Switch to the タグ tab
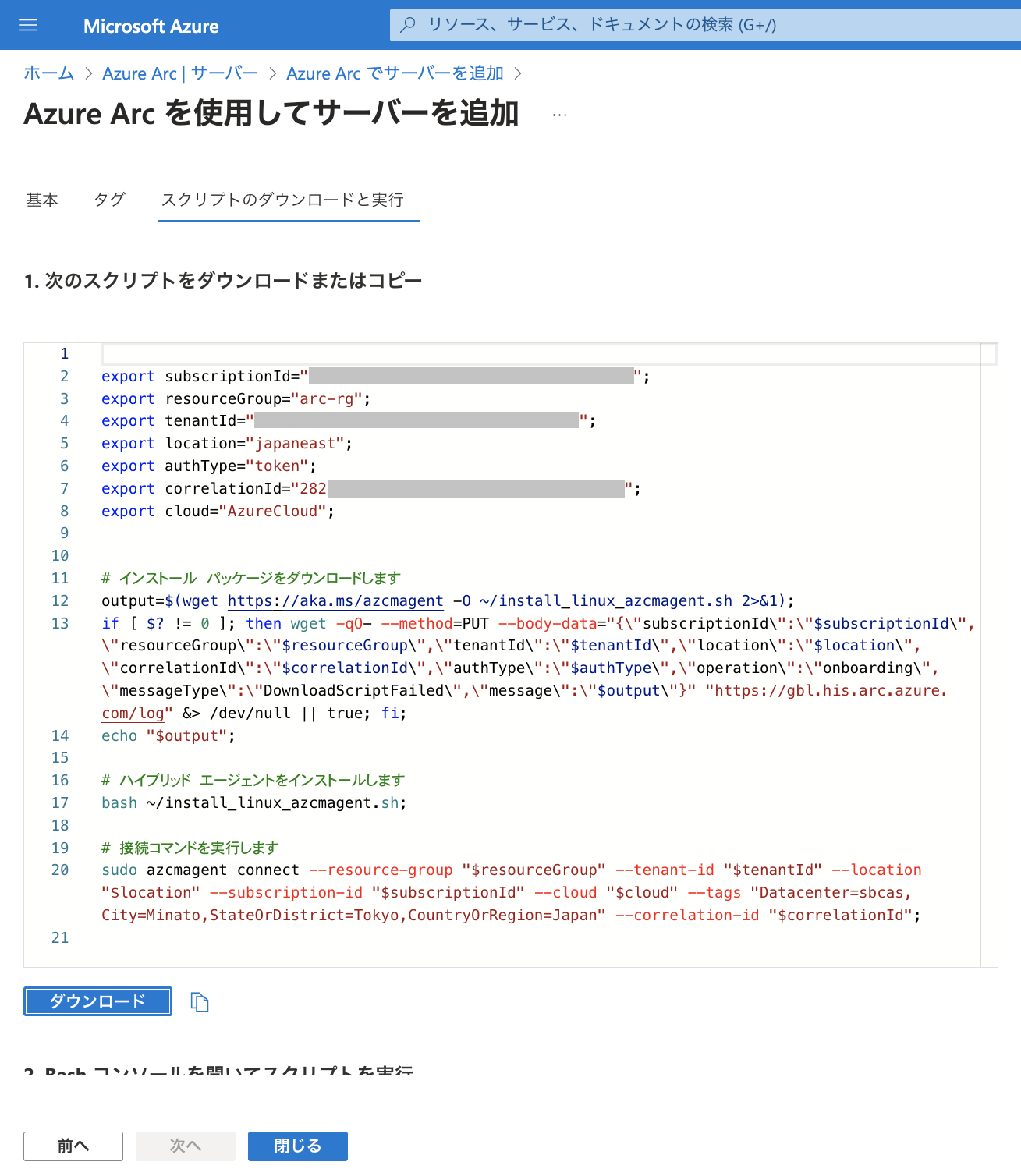Image resolution: width=1021 pixels, height=1176 pixels. click(x=110, y=200)
